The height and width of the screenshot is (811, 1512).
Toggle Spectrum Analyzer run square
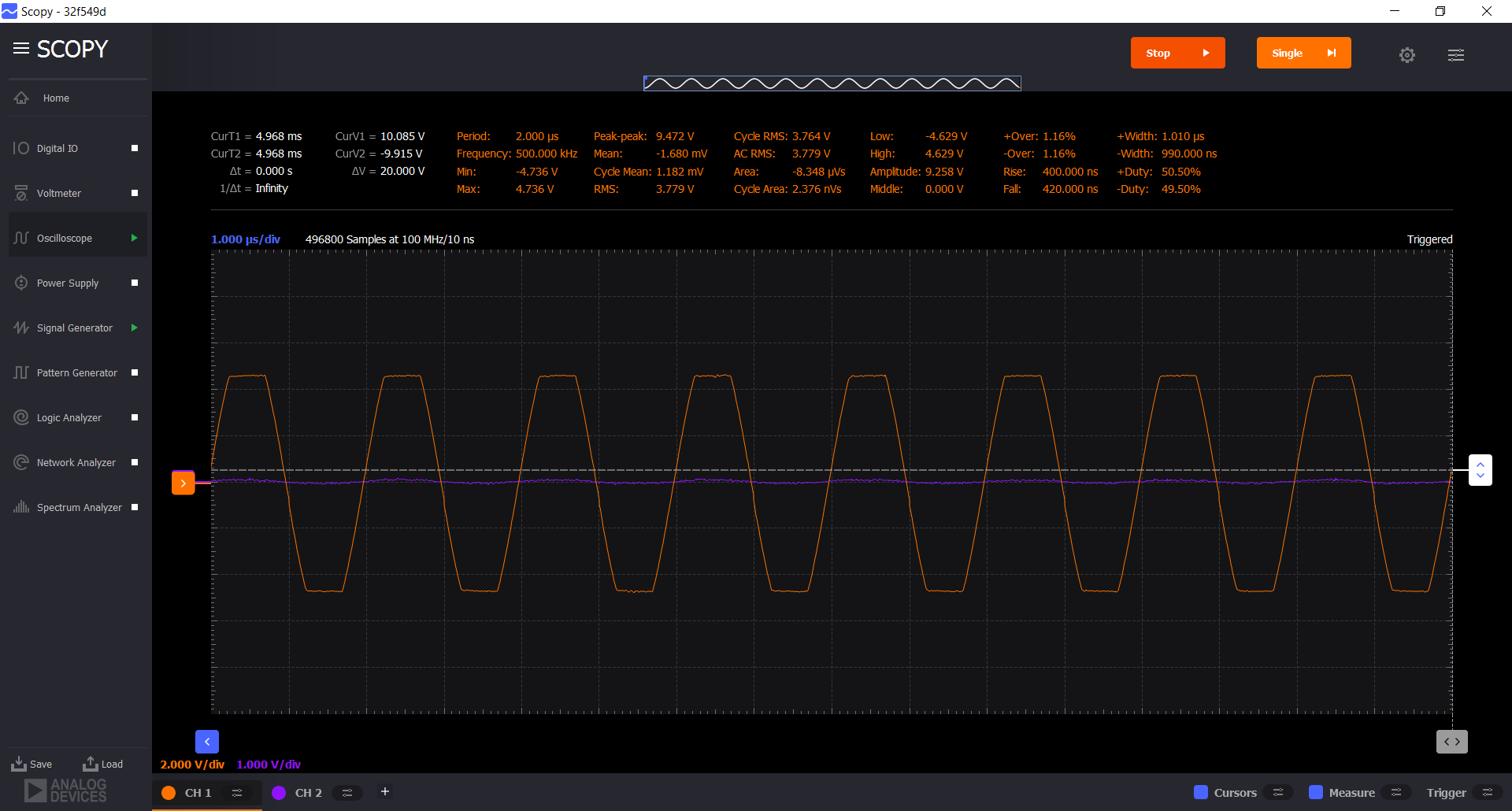[x=135, y=507]
